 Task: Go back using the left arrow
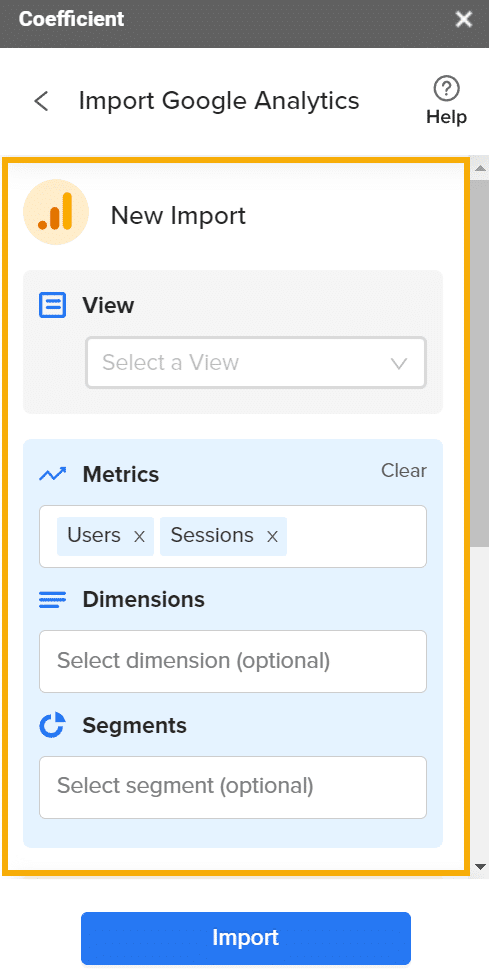[42, 101]
